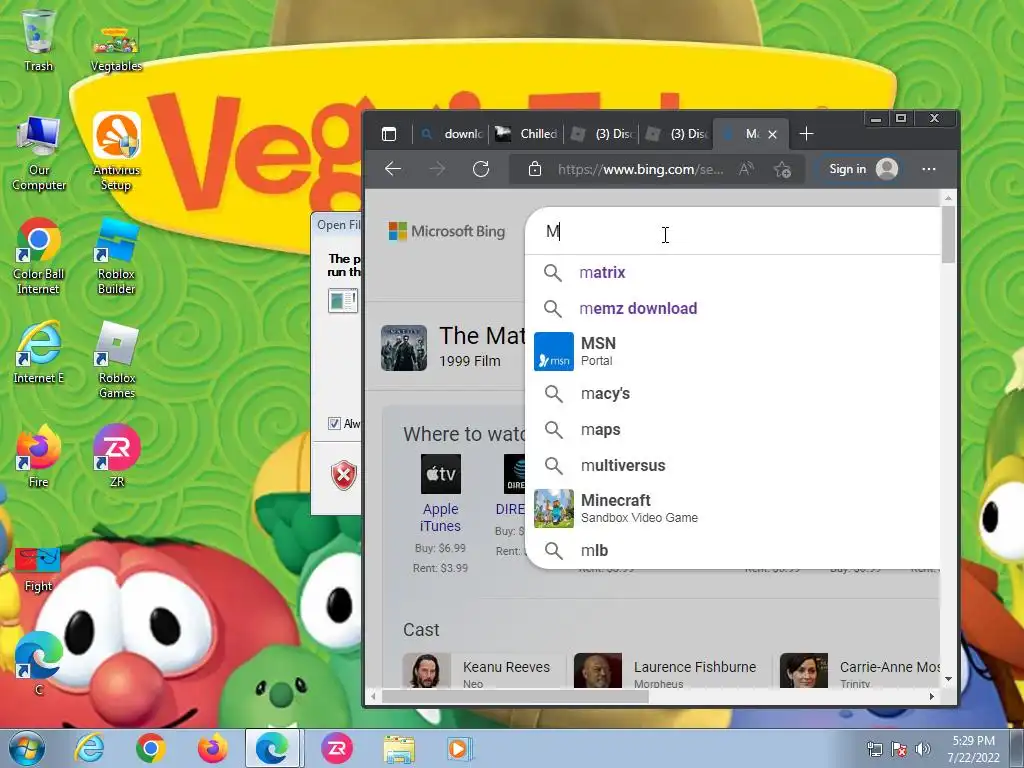
Task: Toggle the 'Always ask' checkbox in Open File dialog
Action: click(334, 423)
